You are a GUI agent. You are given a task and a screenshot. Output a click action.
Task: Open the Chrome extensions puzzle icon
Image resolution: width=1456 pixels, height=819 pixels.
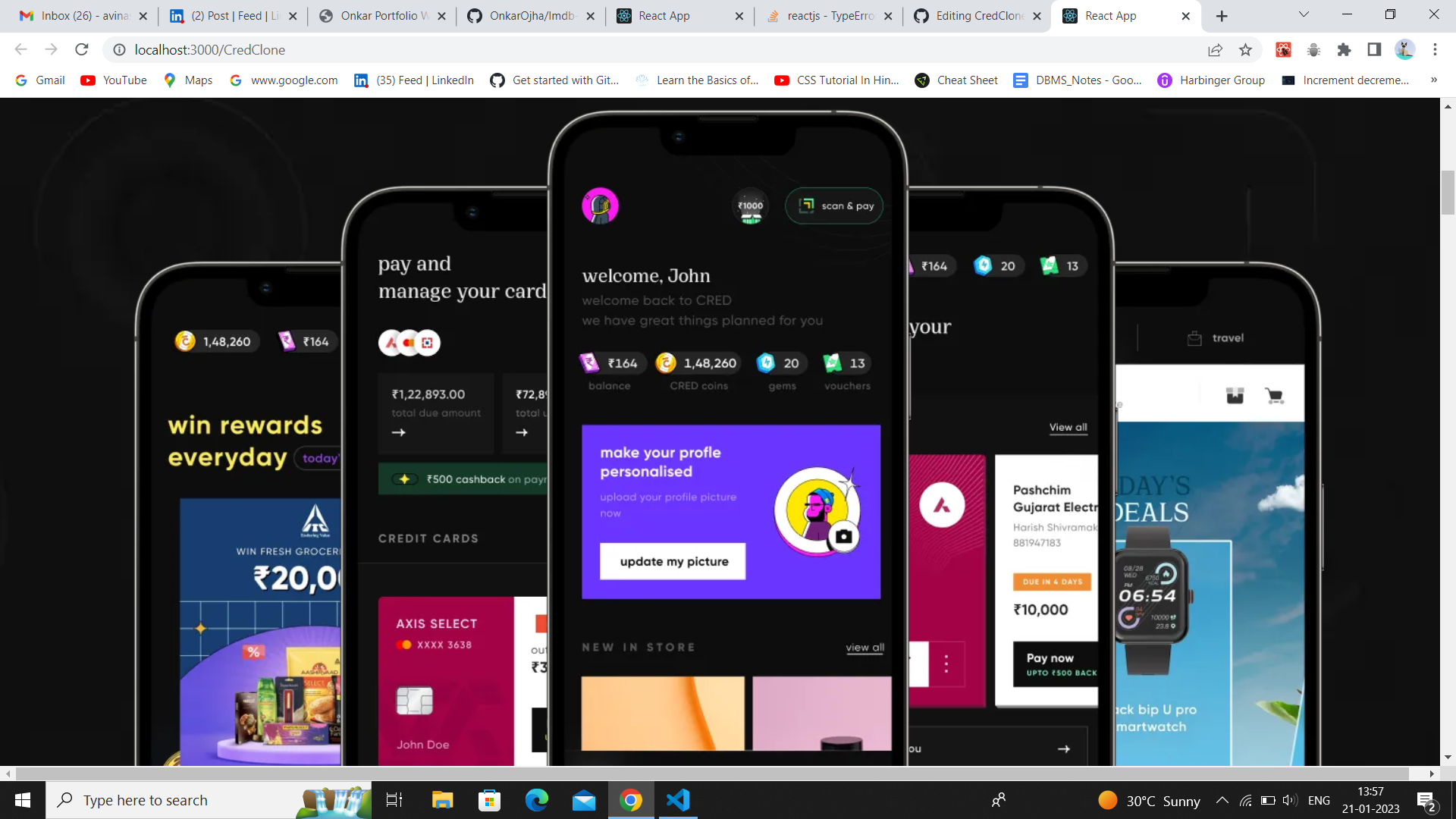pyautogui.click(x=1344, y=50)
